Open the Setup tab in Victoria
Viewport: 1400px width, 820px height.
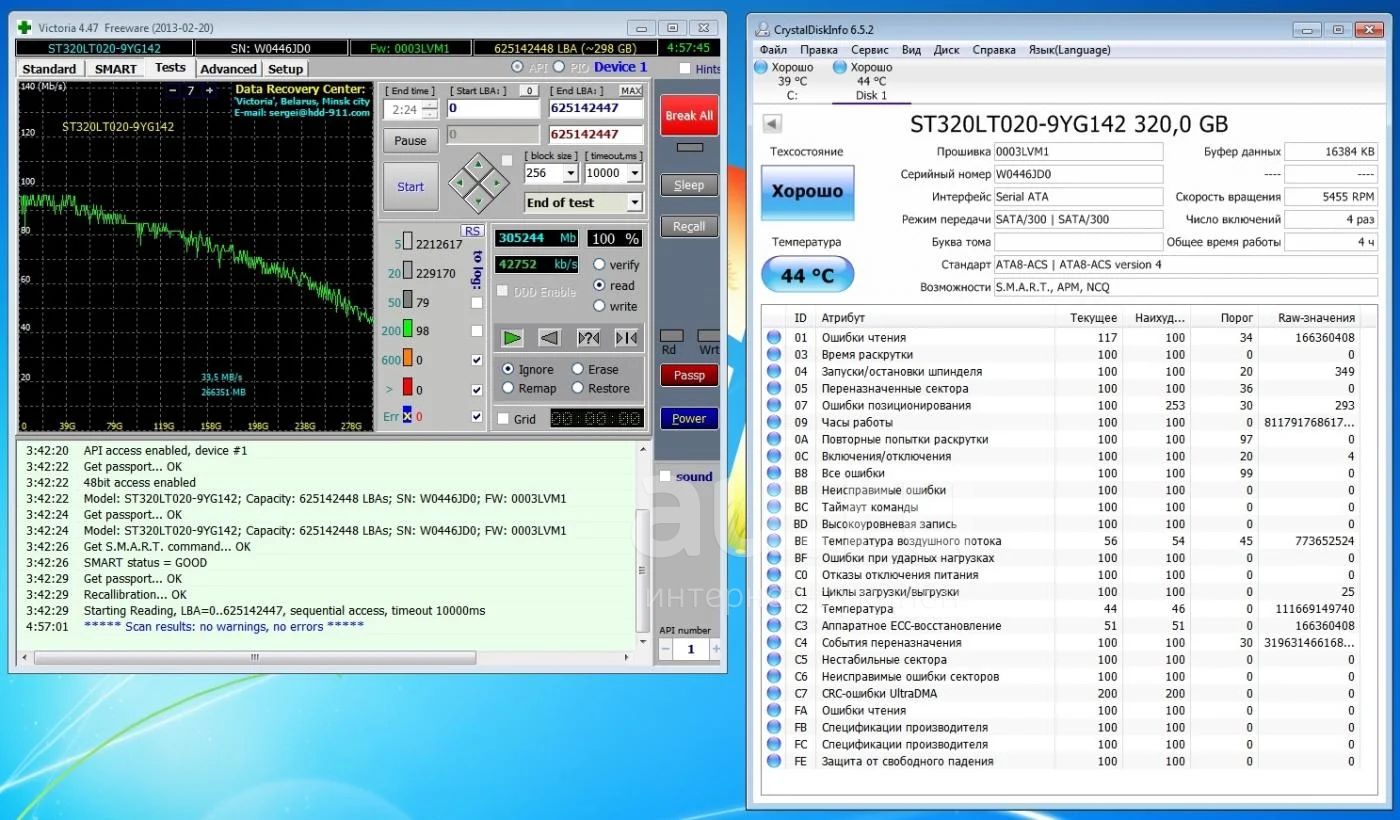click(x=285, y=69)
